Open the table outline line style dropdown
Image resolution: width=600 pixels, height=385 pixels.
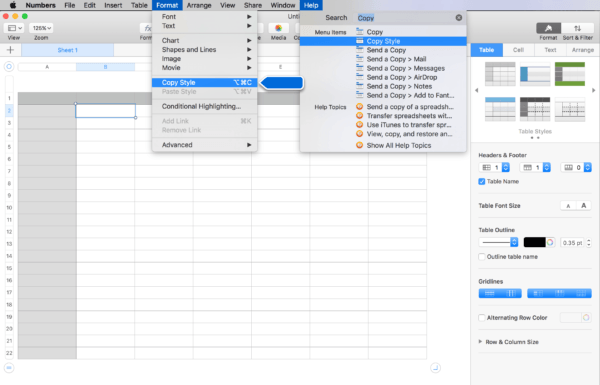click(498, 242)
